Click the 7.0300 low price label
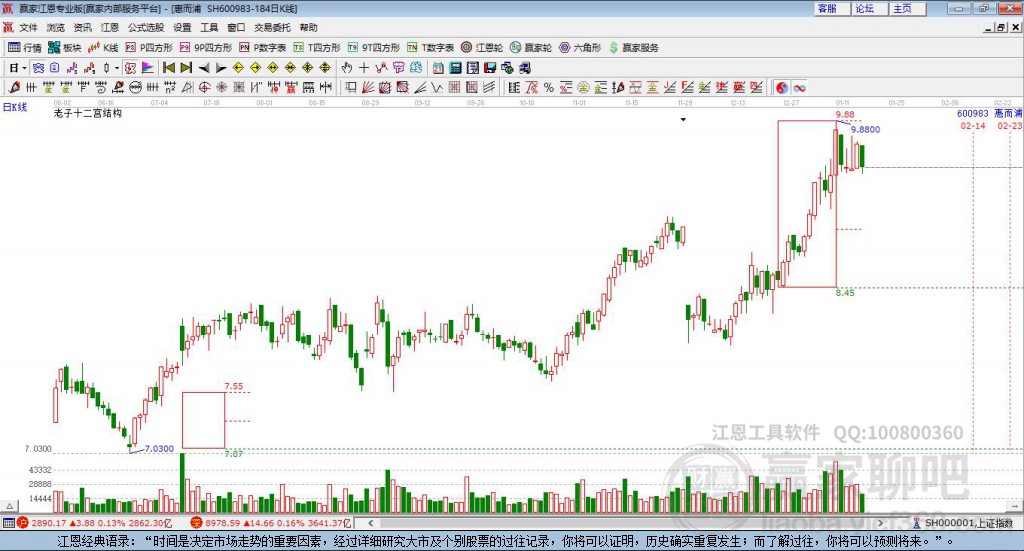Screen dimensions: 1024x551 (x=159, y=449)
